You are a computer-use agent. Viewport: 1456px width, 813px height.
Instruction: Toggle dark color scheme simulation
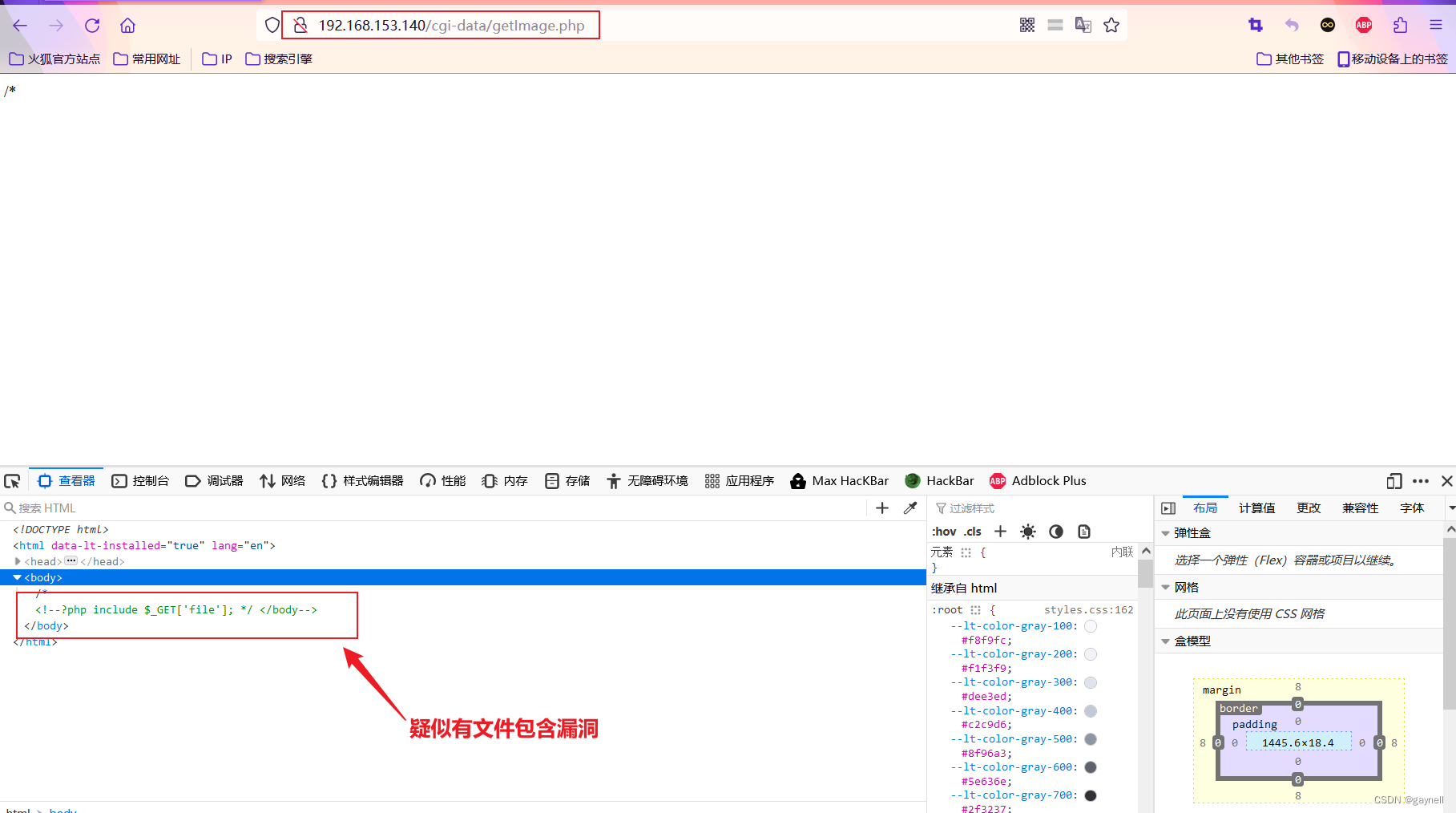pyautogui.click(x=1056, y=532)
